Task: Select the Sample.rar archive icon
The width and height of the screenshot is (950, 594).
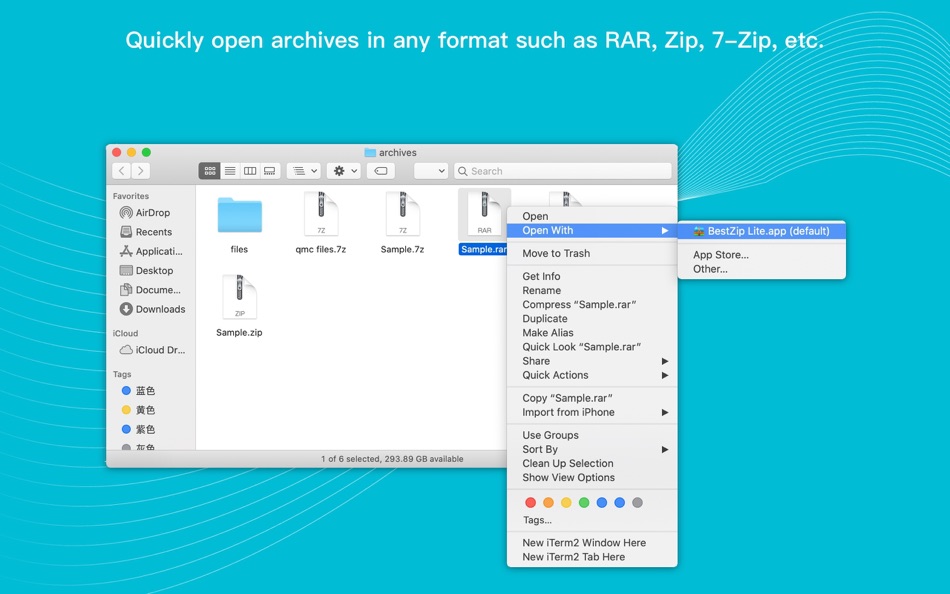Action: coord(484,215)
